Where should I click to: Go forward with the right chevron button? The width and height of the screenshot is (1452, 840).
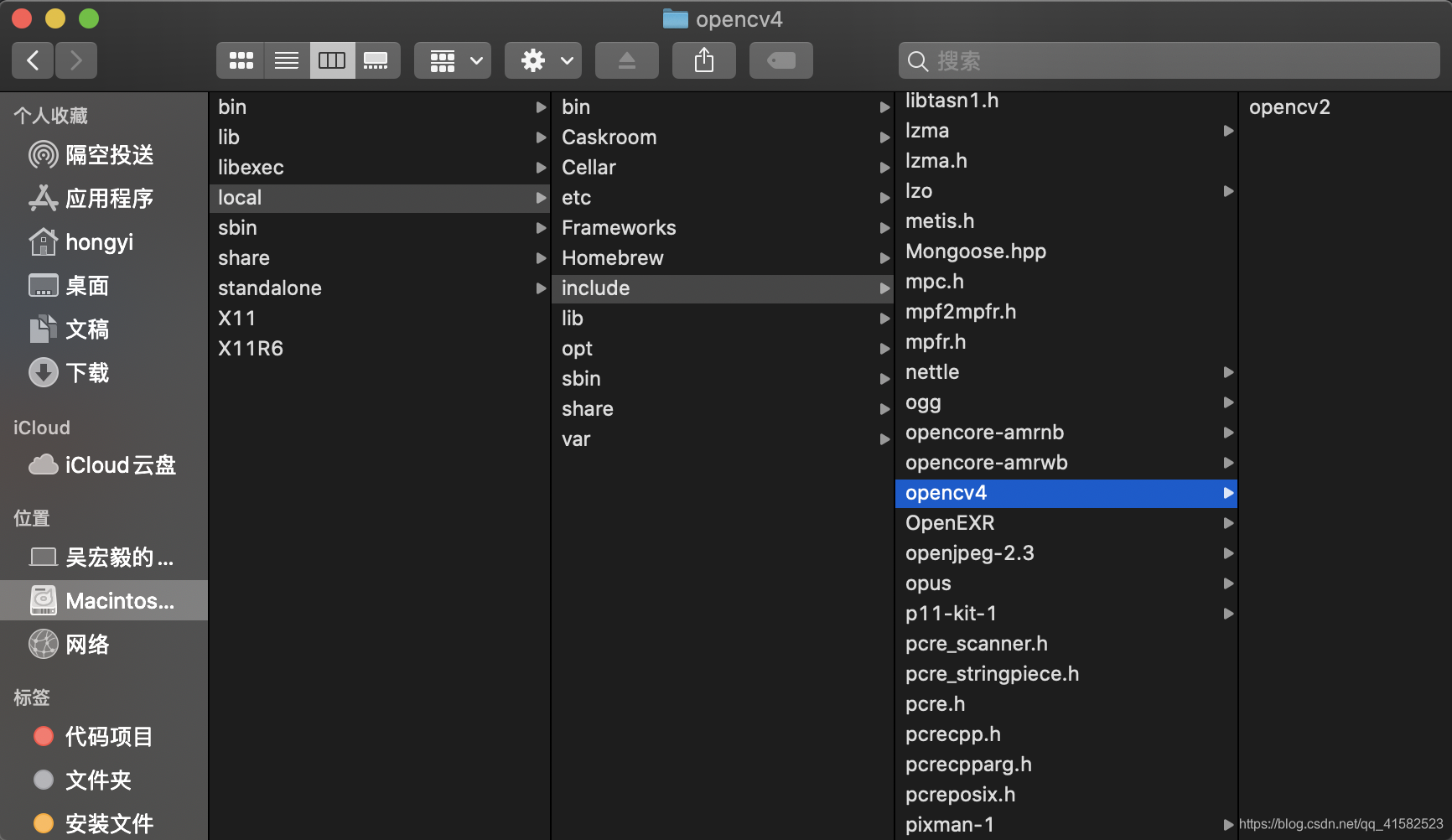pos(76,60)
